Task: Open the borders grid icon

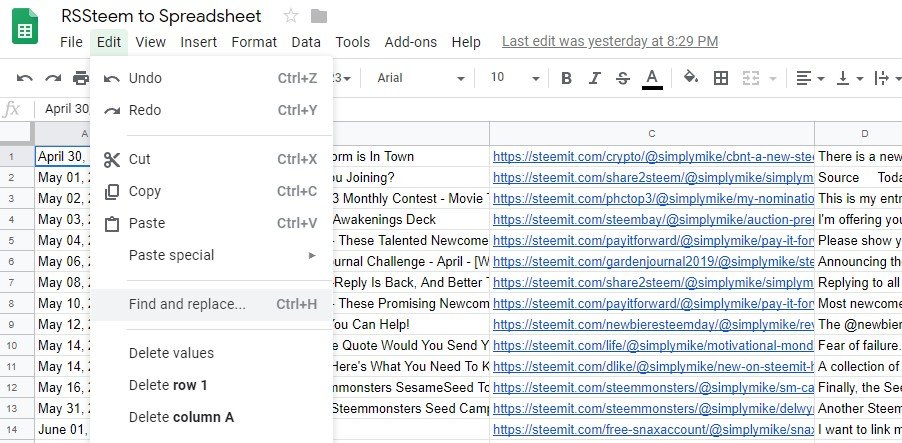Action: pos(721,78)
